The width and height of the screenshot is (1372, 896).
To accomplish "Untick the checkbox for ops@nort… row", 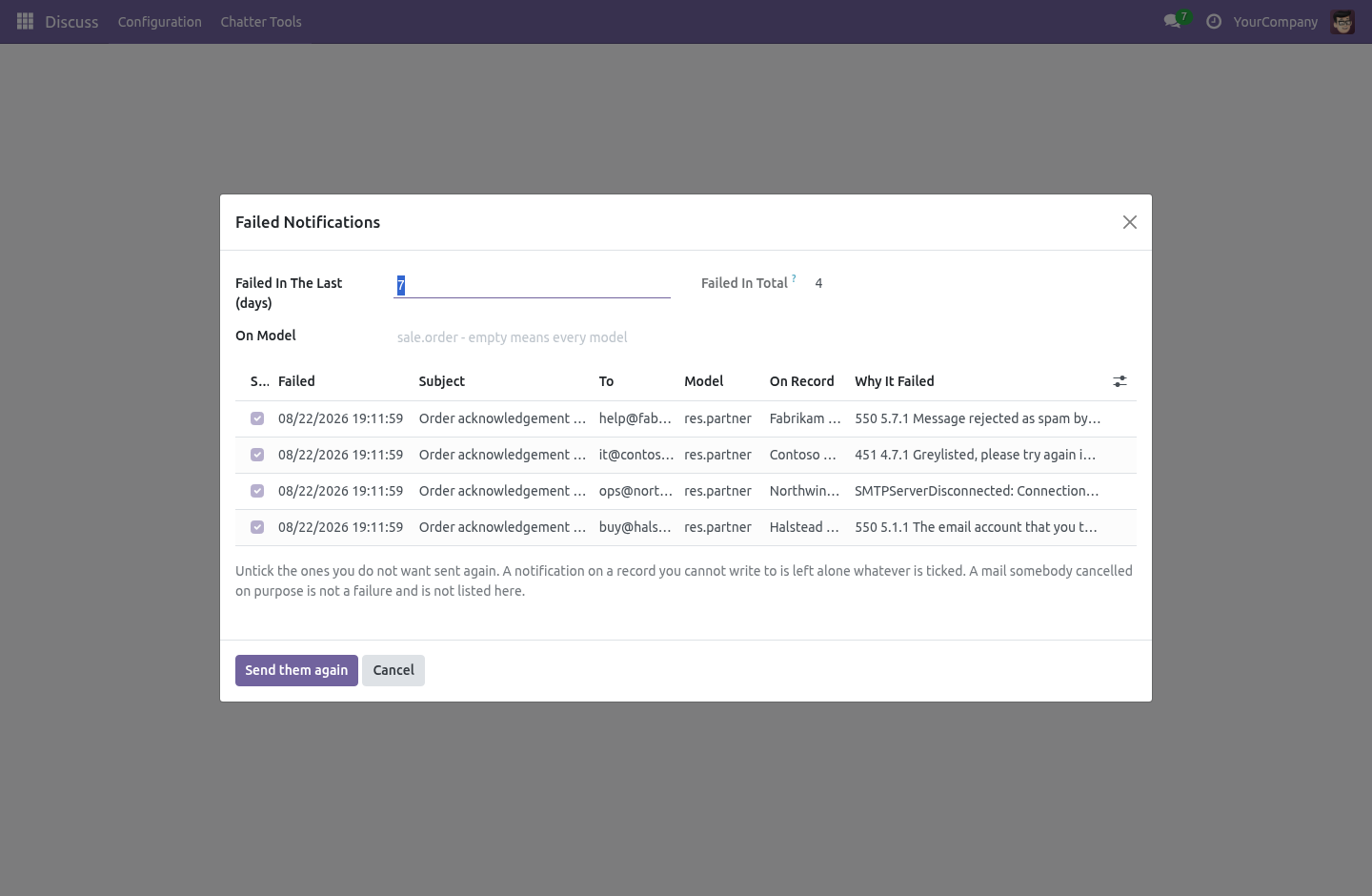I will click(257, 491).
